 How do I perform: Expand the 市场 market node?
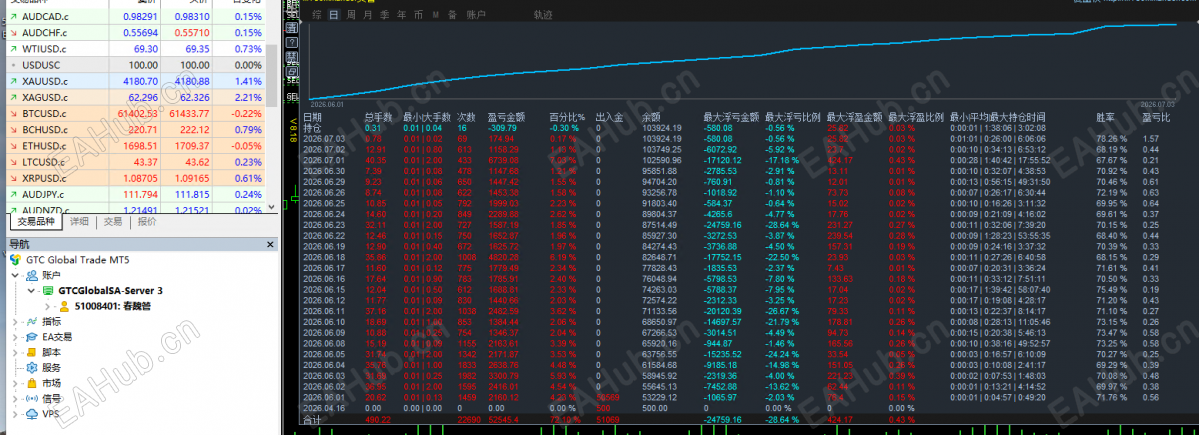coord(15,383)
